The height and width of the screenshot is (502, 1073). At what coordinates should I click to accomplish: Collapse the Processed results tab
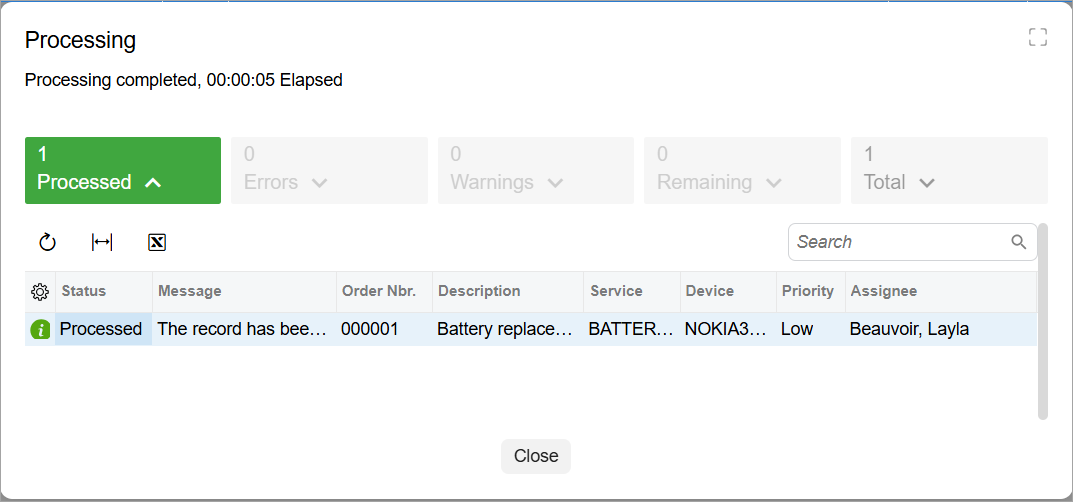coord(123,170)
